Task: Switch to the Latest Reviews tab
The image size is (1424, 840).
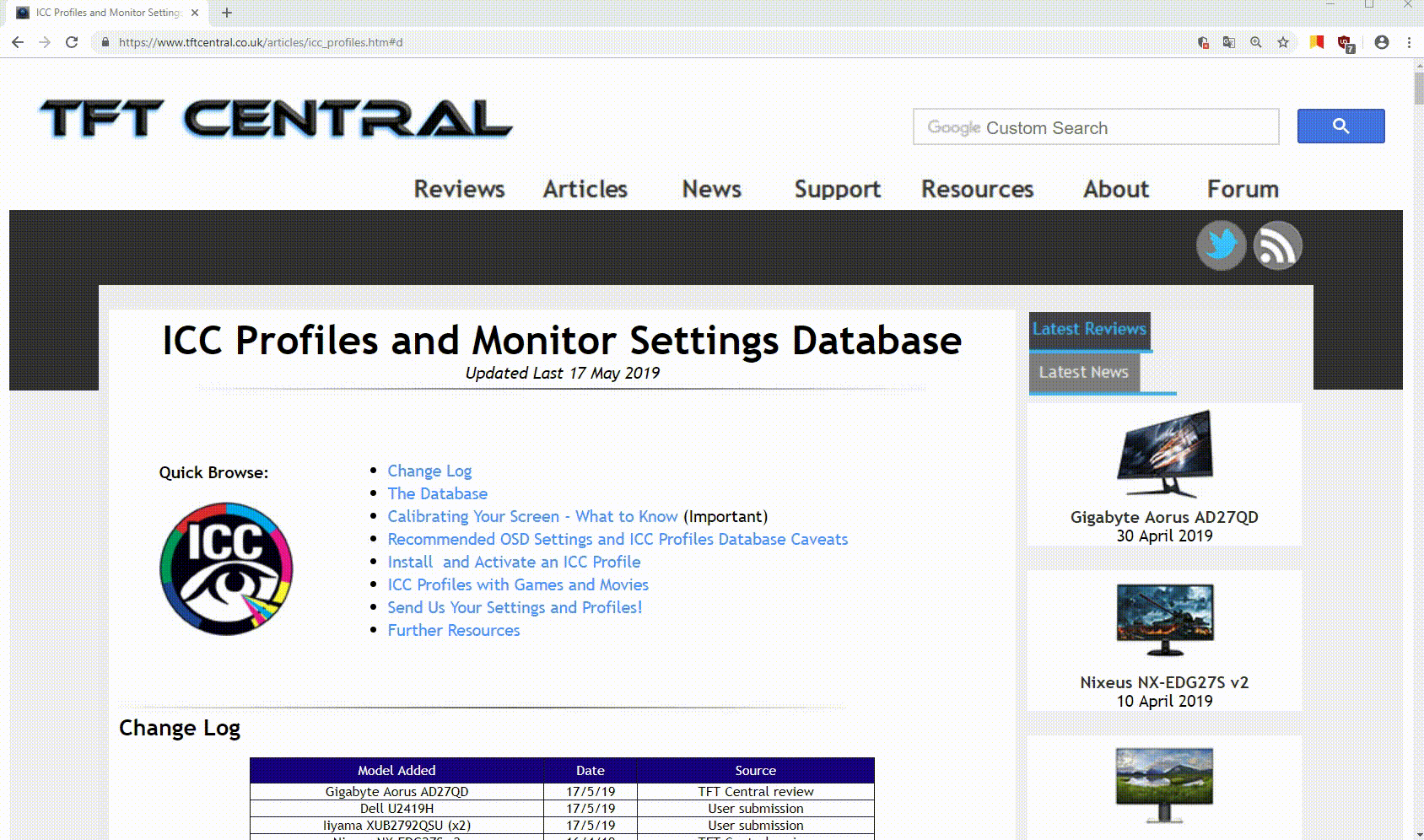Action: [1089, 330]
